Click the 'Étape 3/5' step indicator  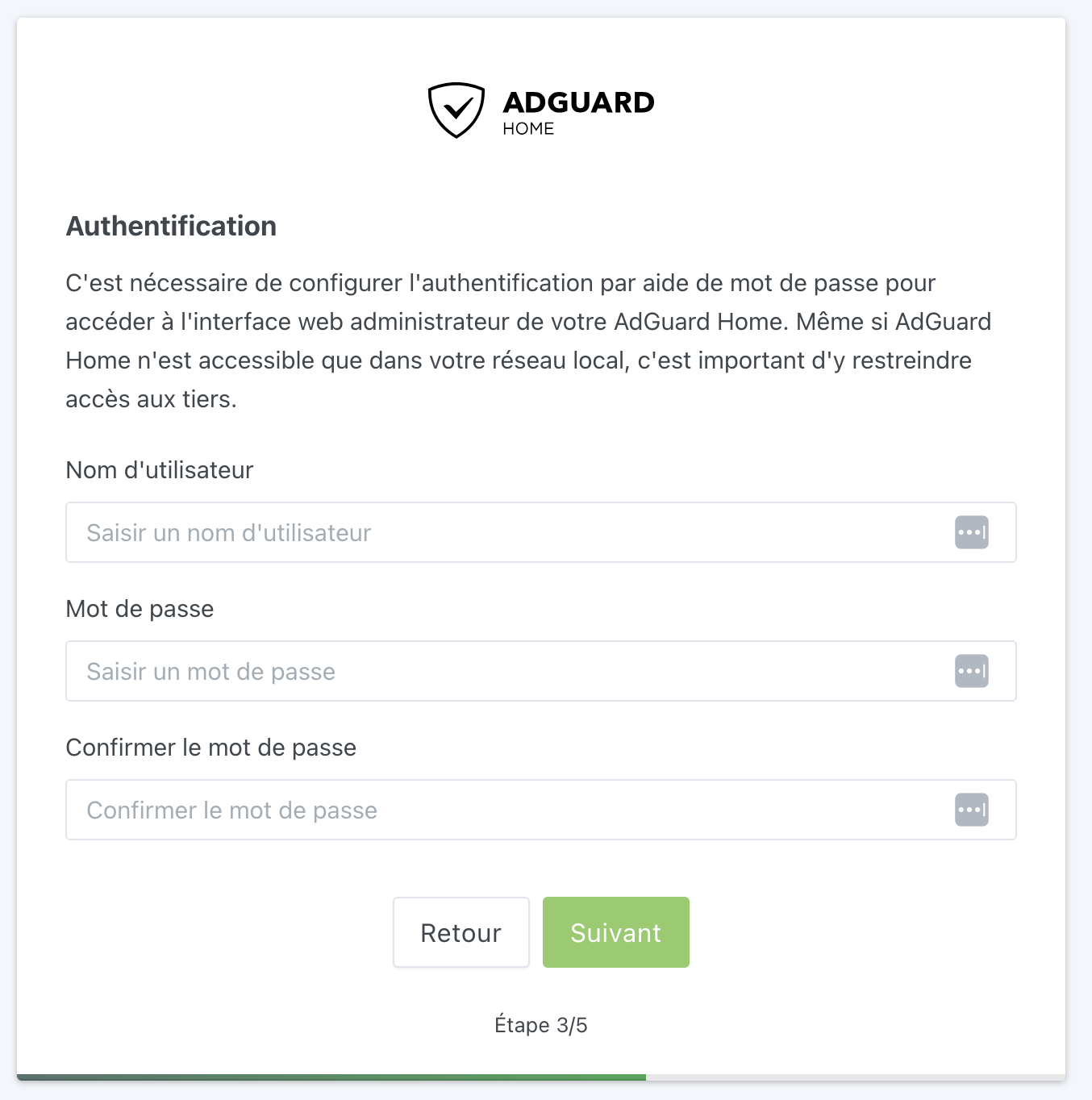pos(541,1025)
